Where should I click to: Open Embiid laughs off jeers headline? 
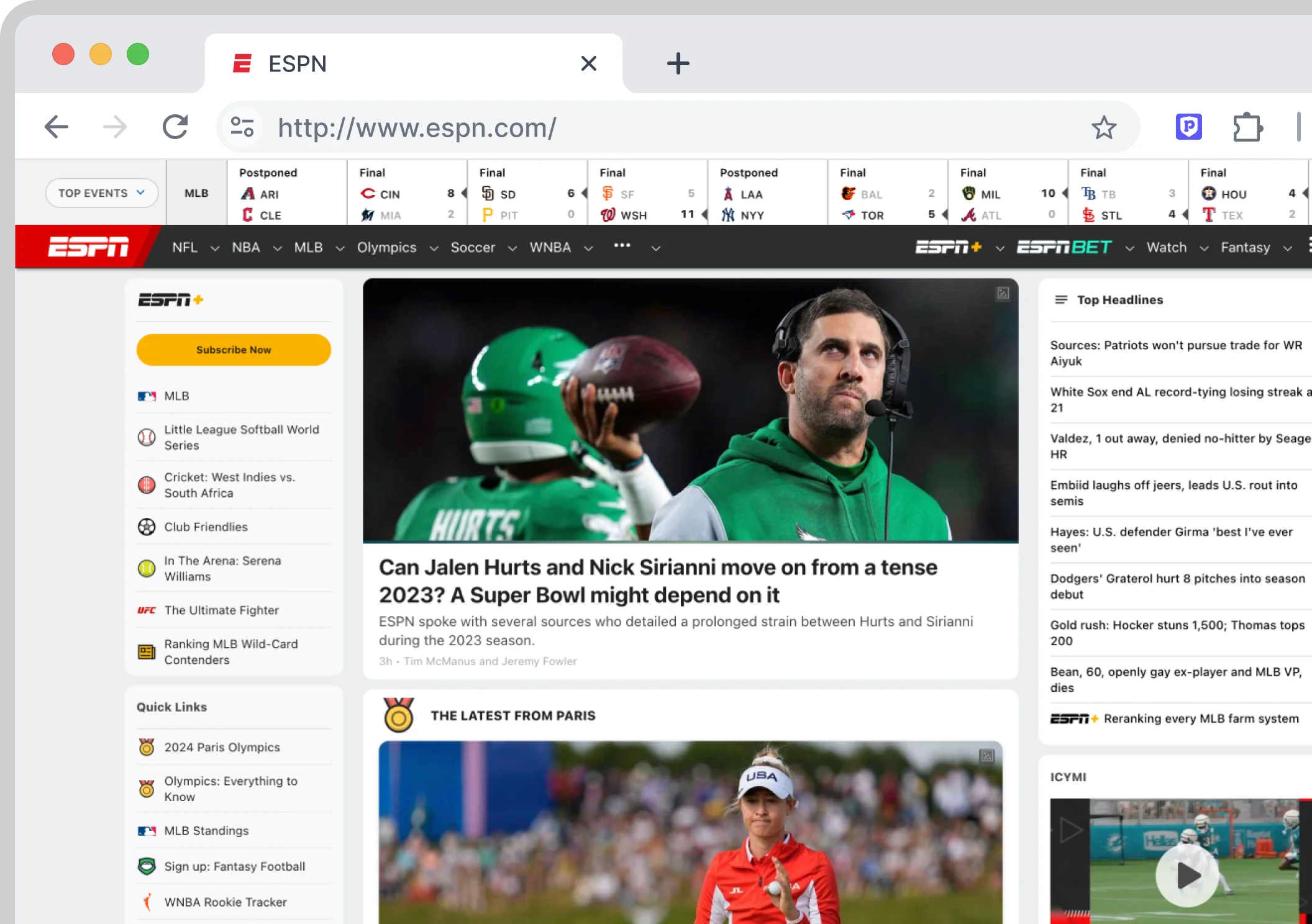click(x=1173, y=492)
